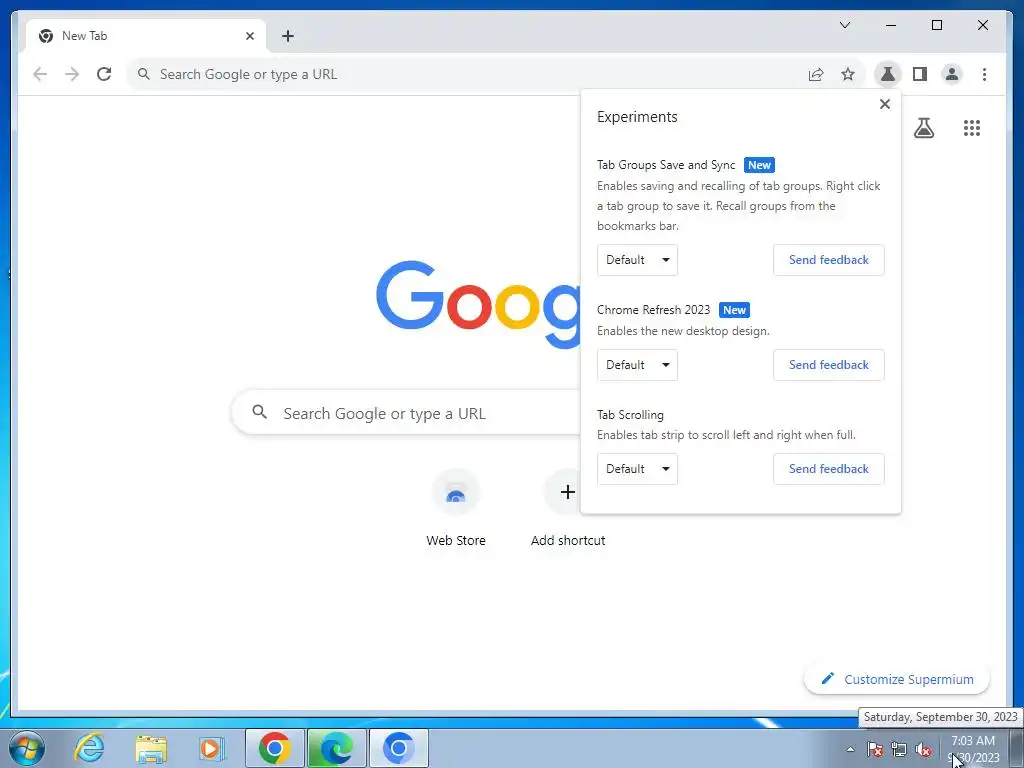Click the New badge beside Chrome Refresh 2023
This screenshot has height=768, width=1024.
pyautogui.click(x=734, y=310)
